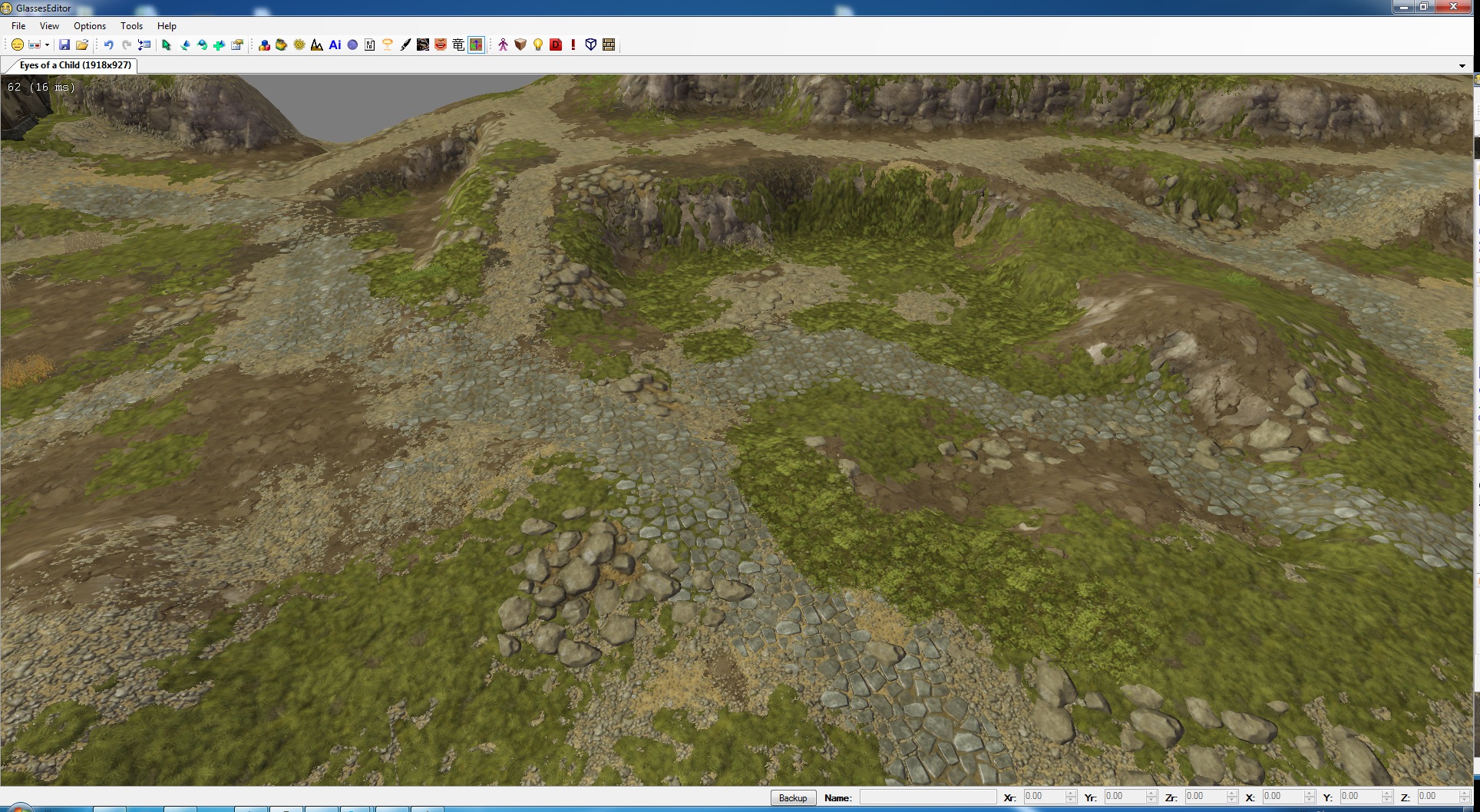Toggle the highlighted terrain axis tool button
This screenshot has height=812, width=1480.
(x=476, y=45)
